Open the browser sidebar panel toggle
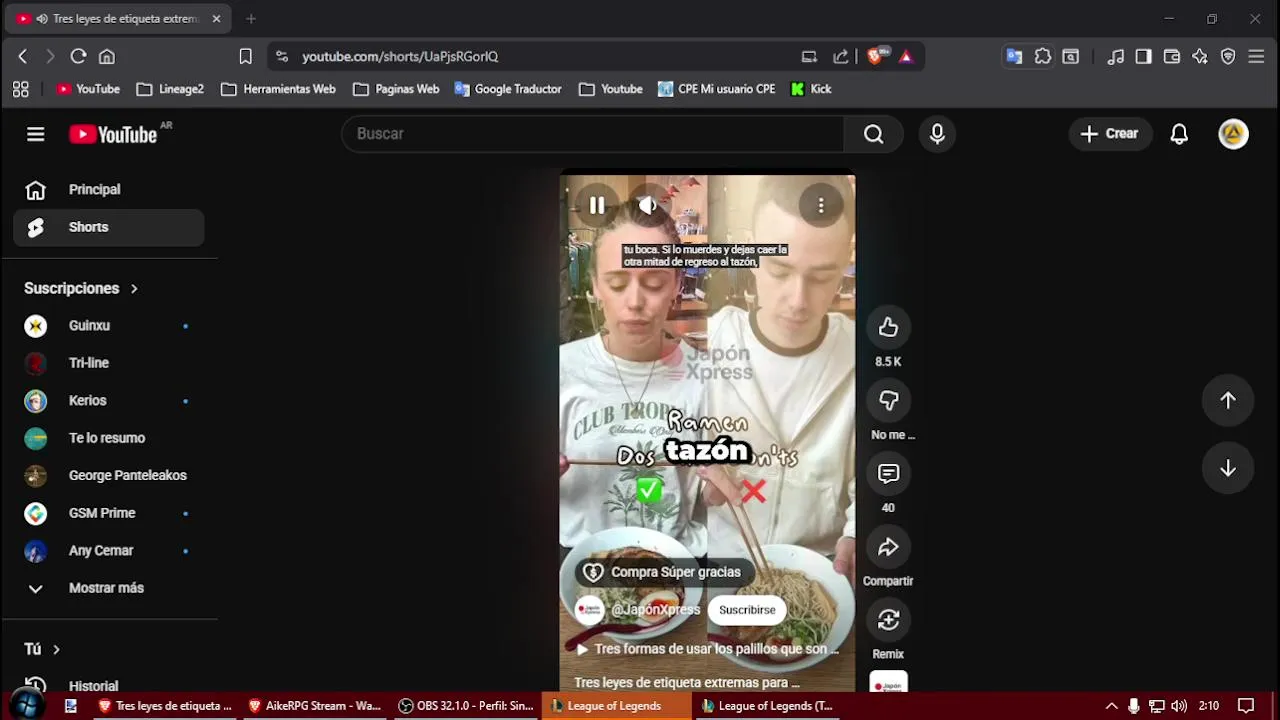The image size is (1280, 720). (1144, 57)
